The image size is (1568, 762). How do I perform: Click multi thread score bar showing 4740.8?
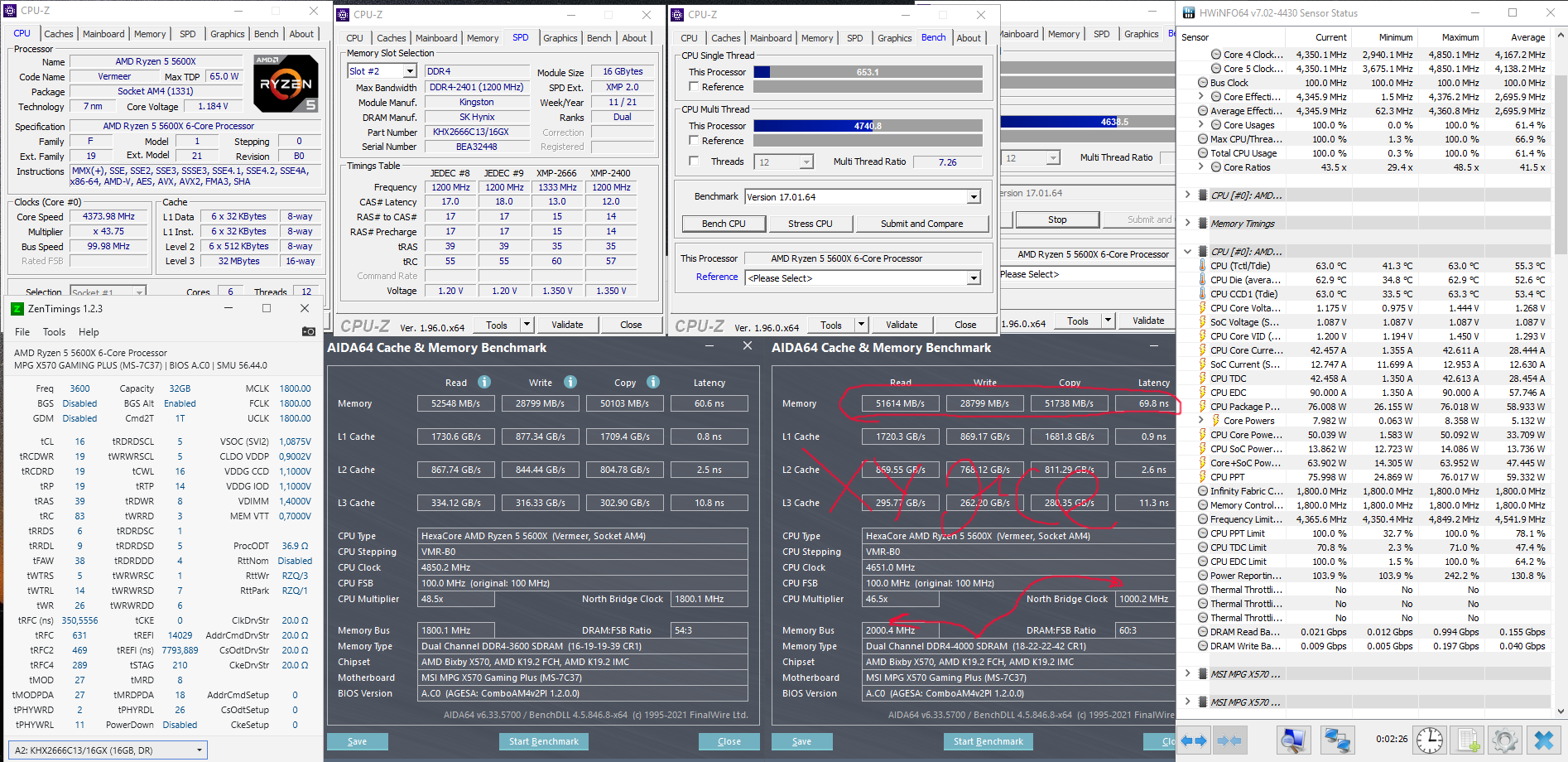[868, 126]
